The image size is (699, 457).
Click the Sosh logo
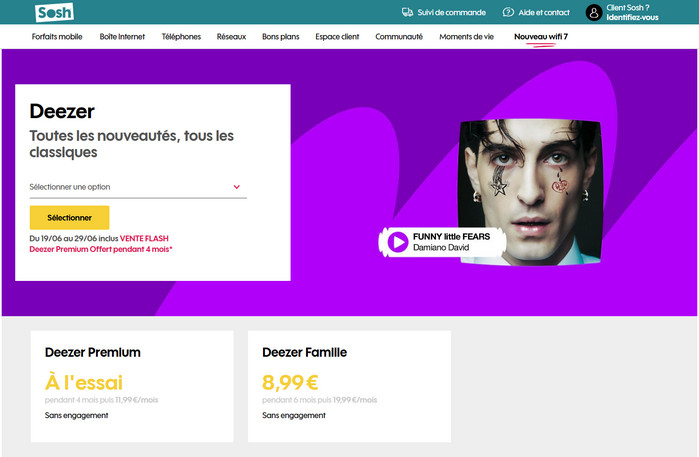pyautogui.click(x=54, y=12)
